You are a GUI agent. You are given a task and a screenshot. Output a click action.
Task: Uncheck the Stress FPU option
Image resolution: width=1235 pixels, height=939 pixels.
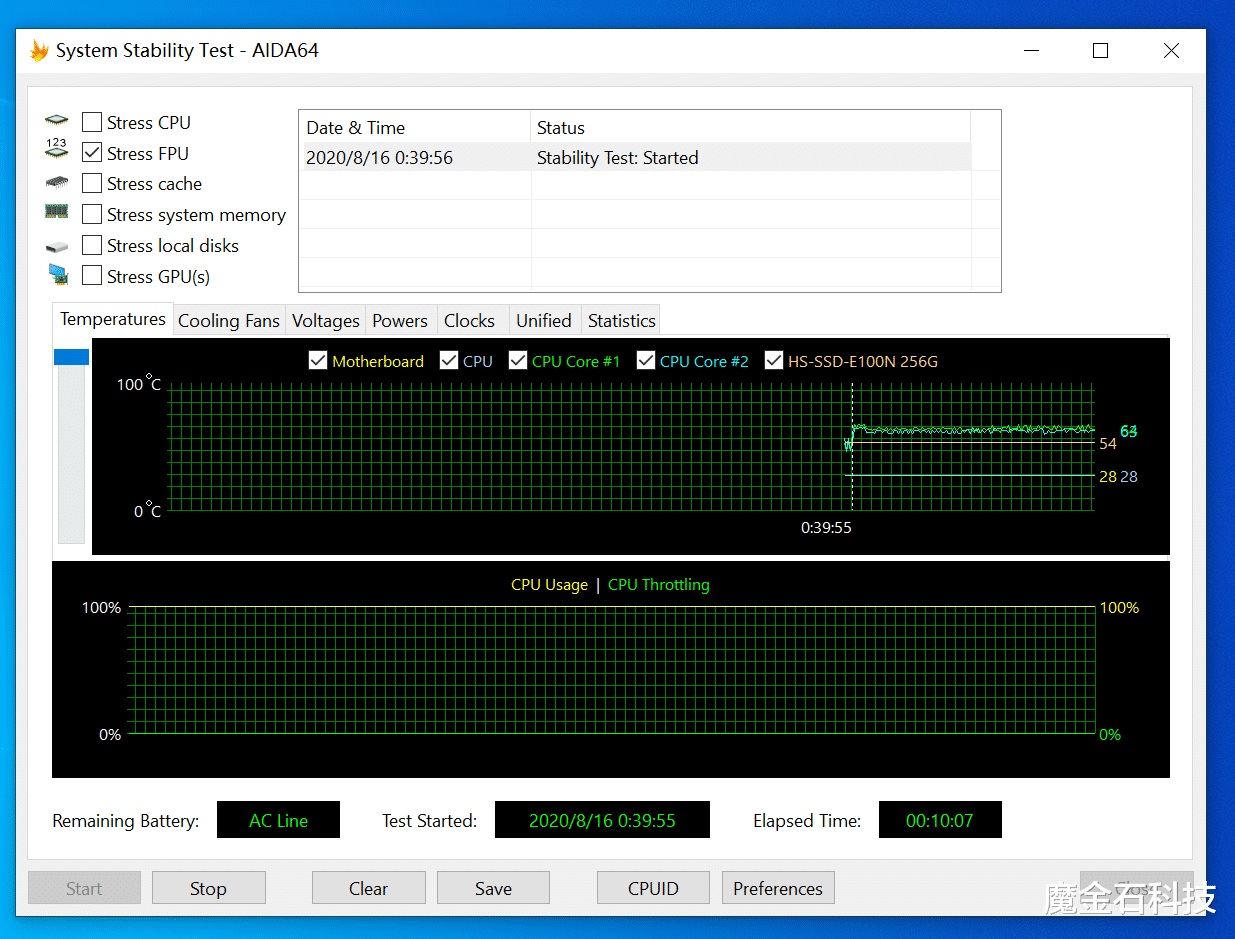point(92,153)
